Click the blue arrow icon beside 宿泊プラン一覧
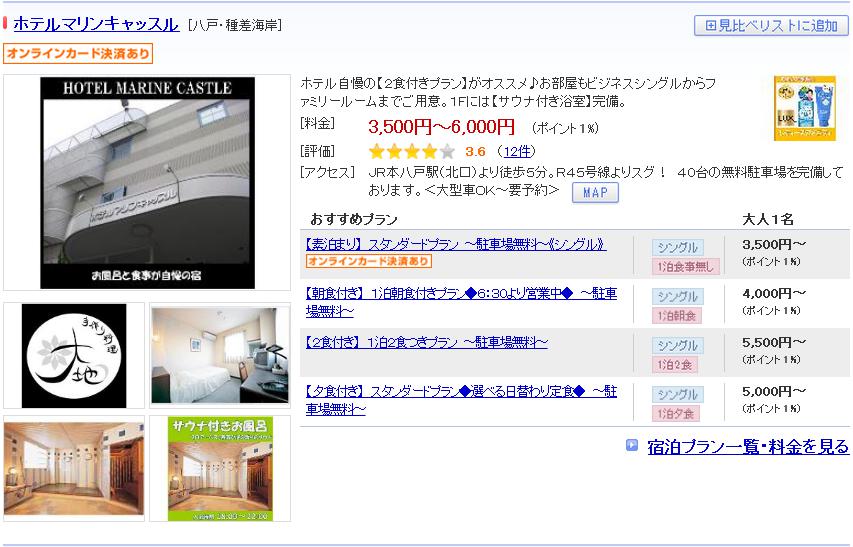 [632, 445]
